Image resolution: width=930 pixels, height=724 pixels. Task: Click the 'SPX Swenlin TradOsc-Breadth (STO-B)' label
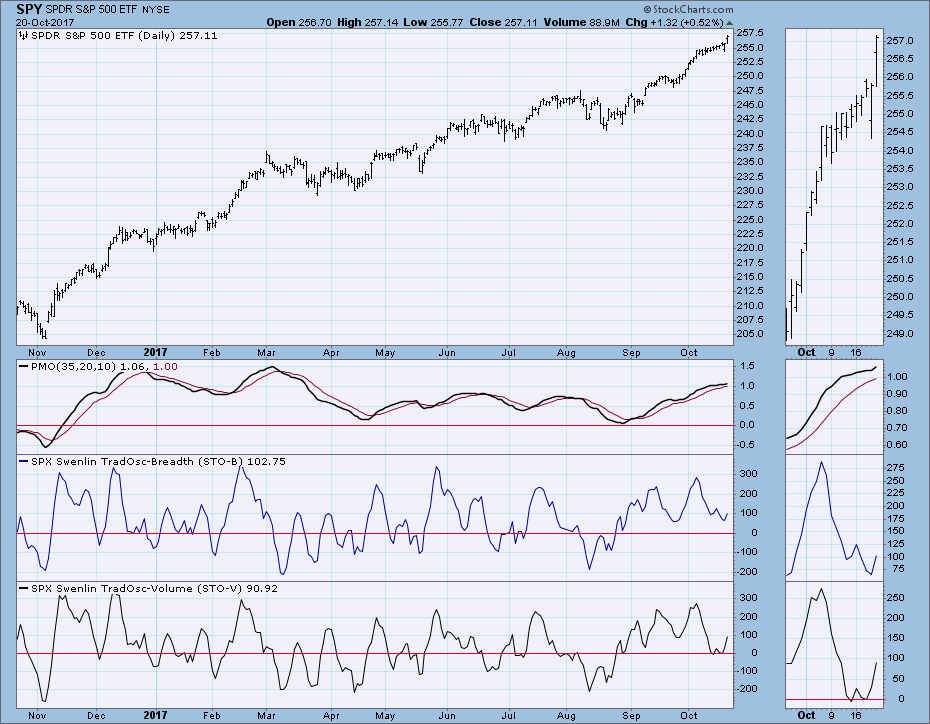tap(137, 461)
